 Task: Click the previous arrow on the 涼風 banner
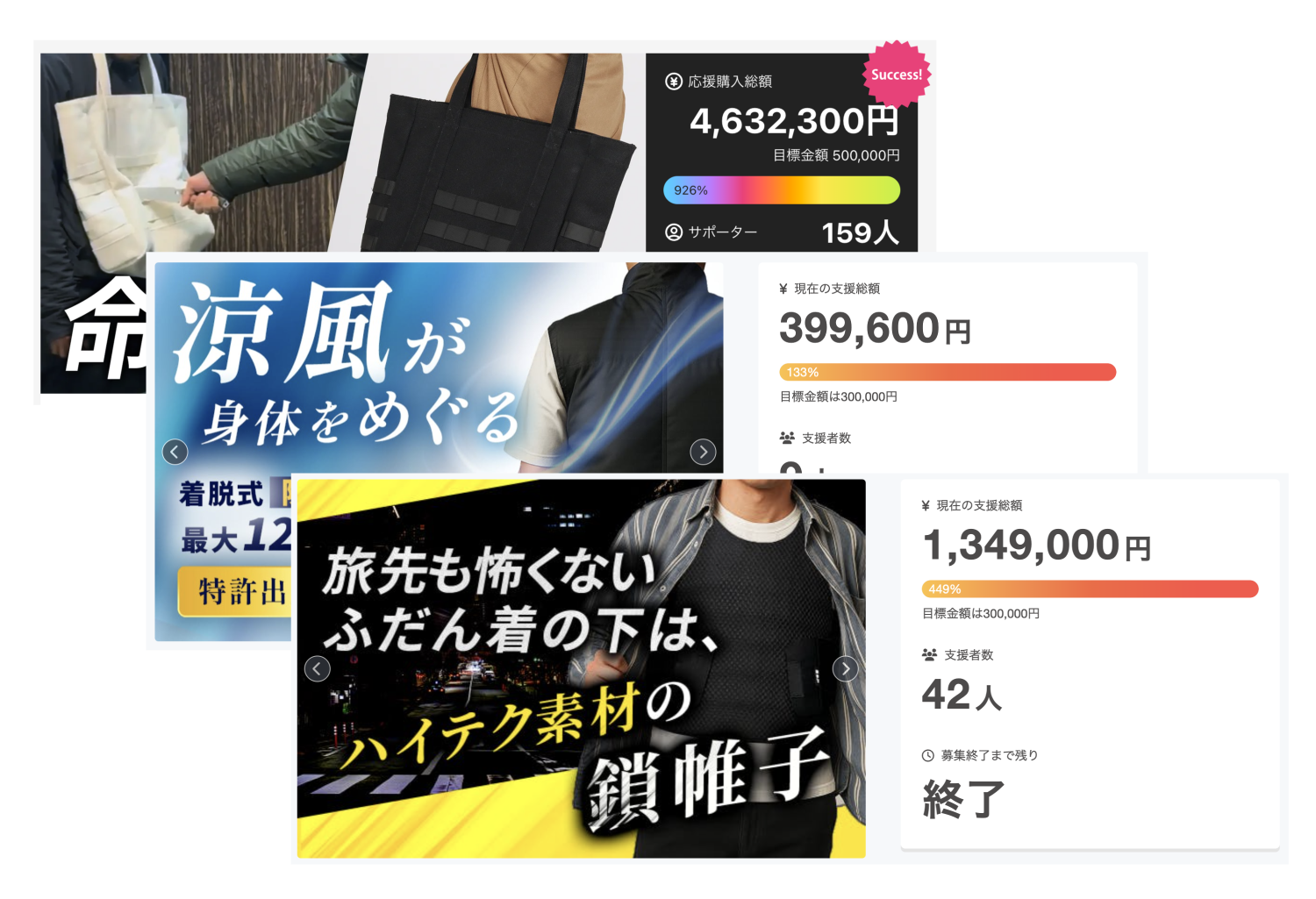point(175,452)
